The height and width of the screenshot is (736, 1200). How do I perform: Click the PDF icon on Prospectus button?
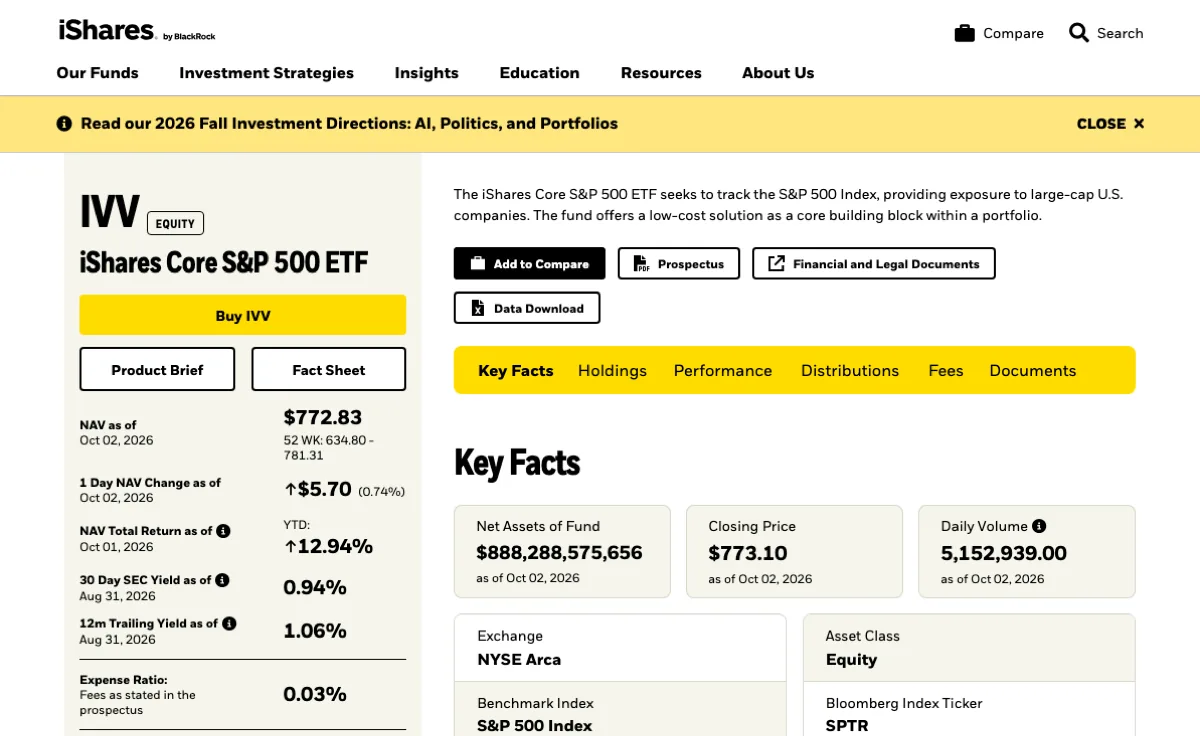pyautogui.click(x=641, y=264)
